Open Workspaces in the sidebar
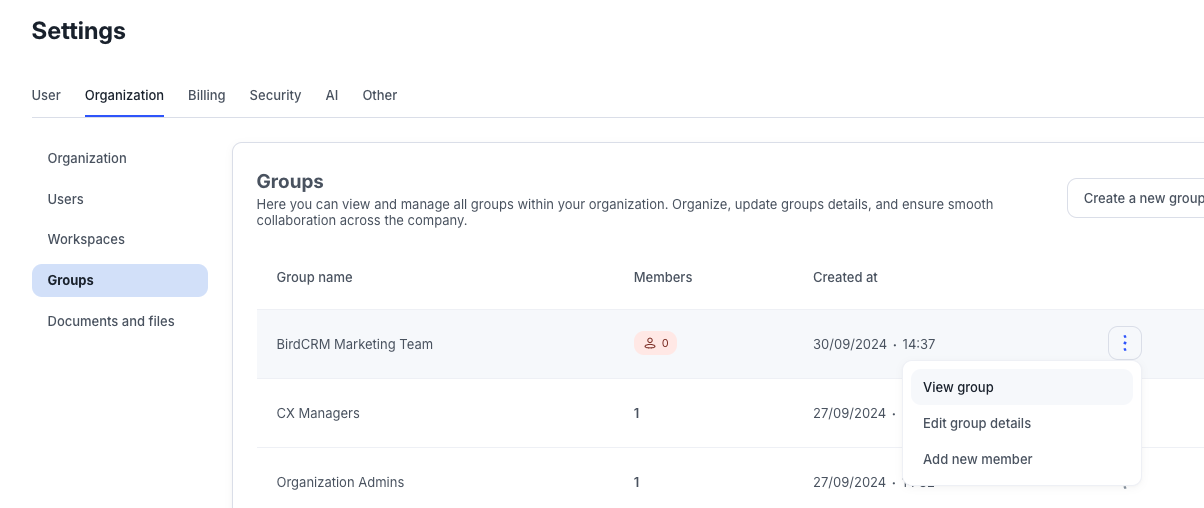This screenshot has height=508, width=1204. [86, 240]
